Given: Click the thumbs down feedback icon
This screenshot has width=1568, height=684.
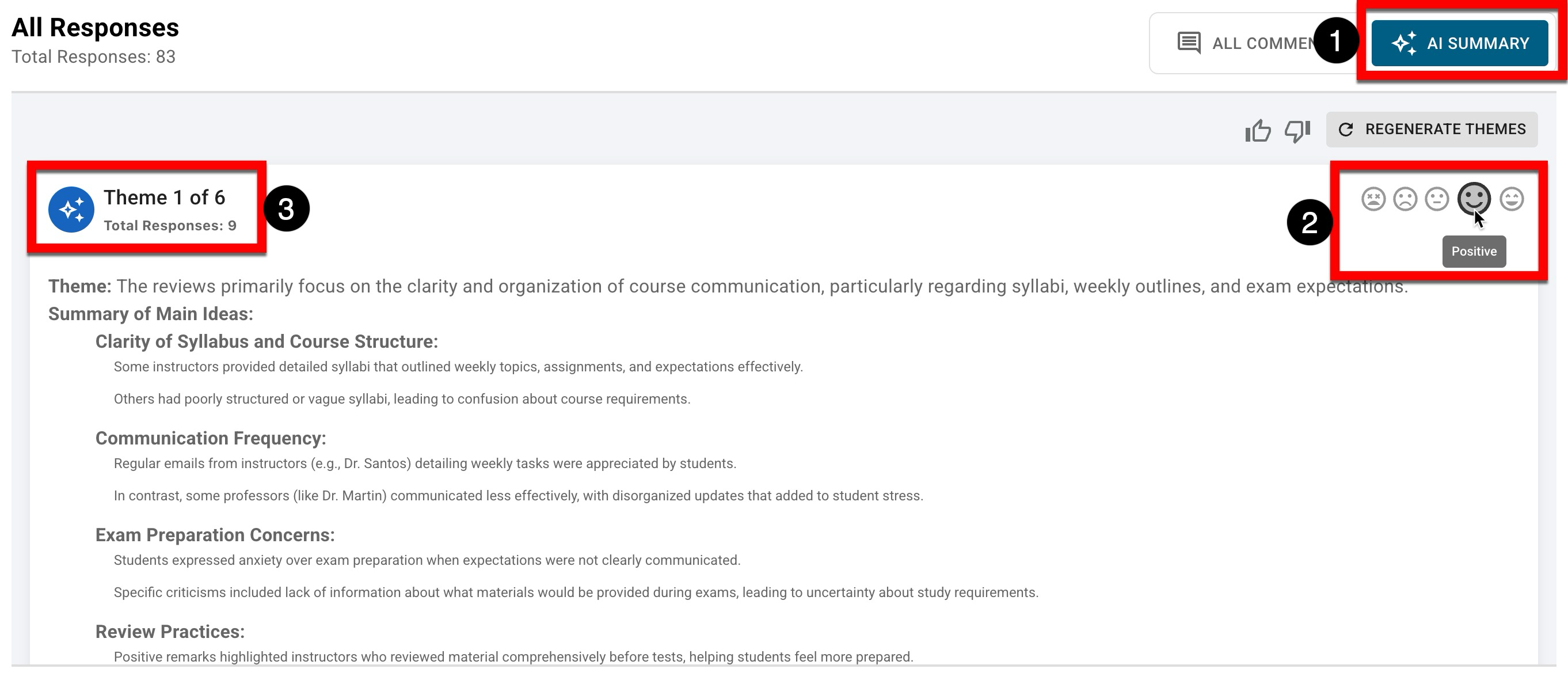Looking at the screenshot, I should click(1296, 130).
